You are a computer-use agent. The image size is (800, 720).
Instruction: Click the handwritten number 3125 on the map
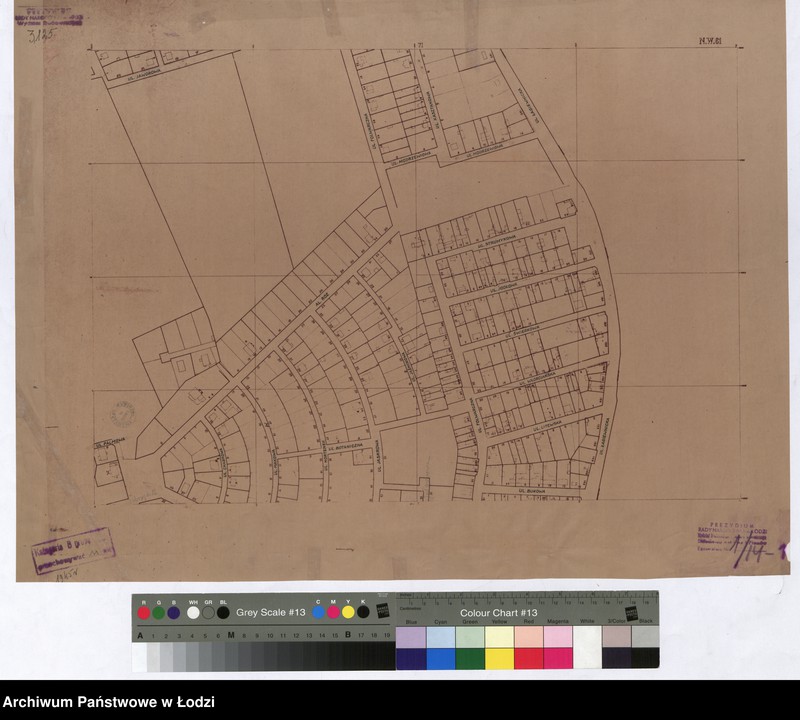click(x=42, y=35)
